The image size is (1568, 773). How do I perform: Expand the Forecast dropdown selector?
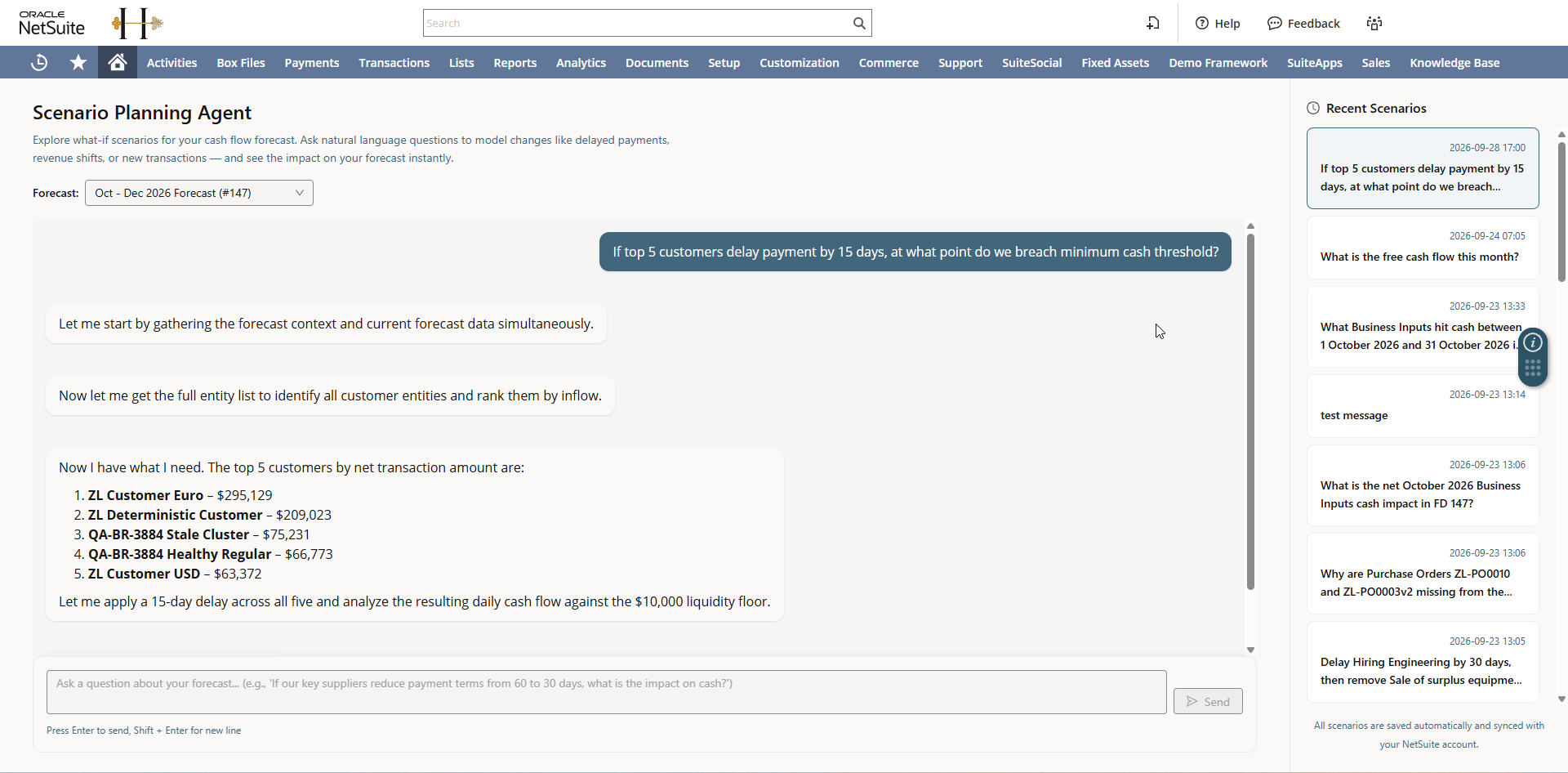(x=199, y=193)
